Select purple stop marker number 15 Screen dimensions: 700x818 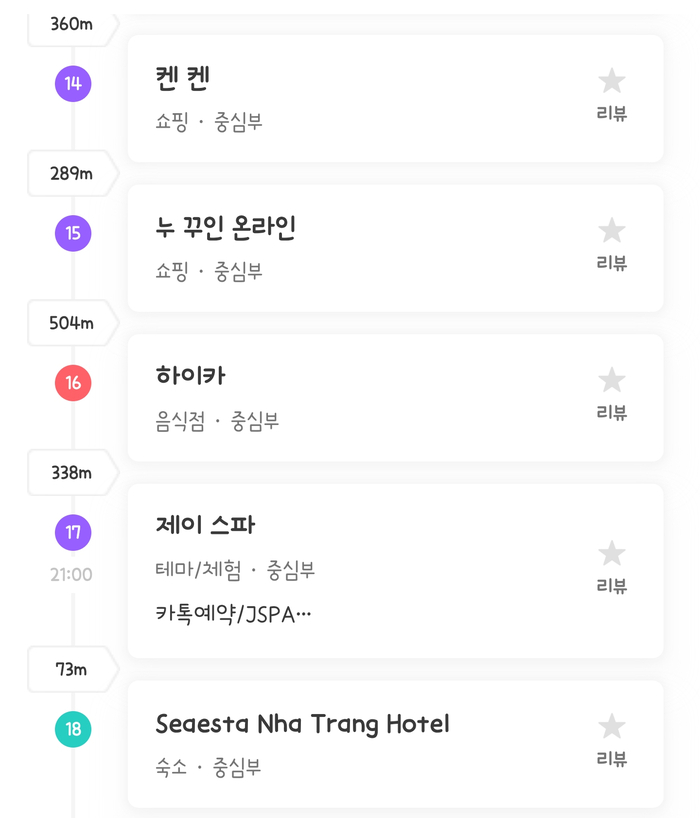click(x=73, y=233)
